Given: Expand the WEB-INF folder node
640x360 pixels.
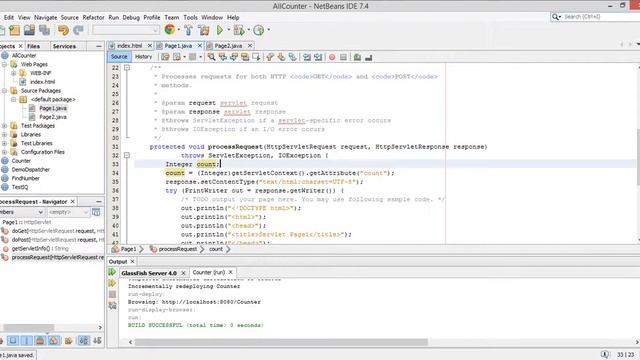Looking at the screenshot, I should 13,73.
